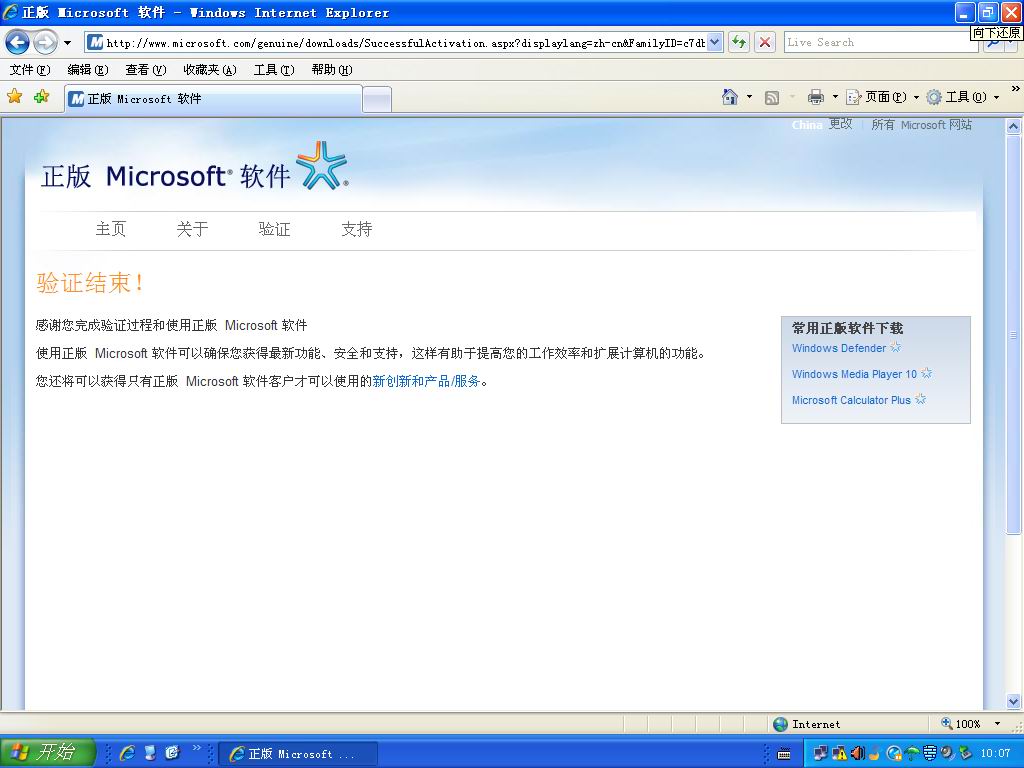Click the keyboard language bar icon
Viewport: 1024px width, 768px height.
pyautogui.click(x=784, y=754)
